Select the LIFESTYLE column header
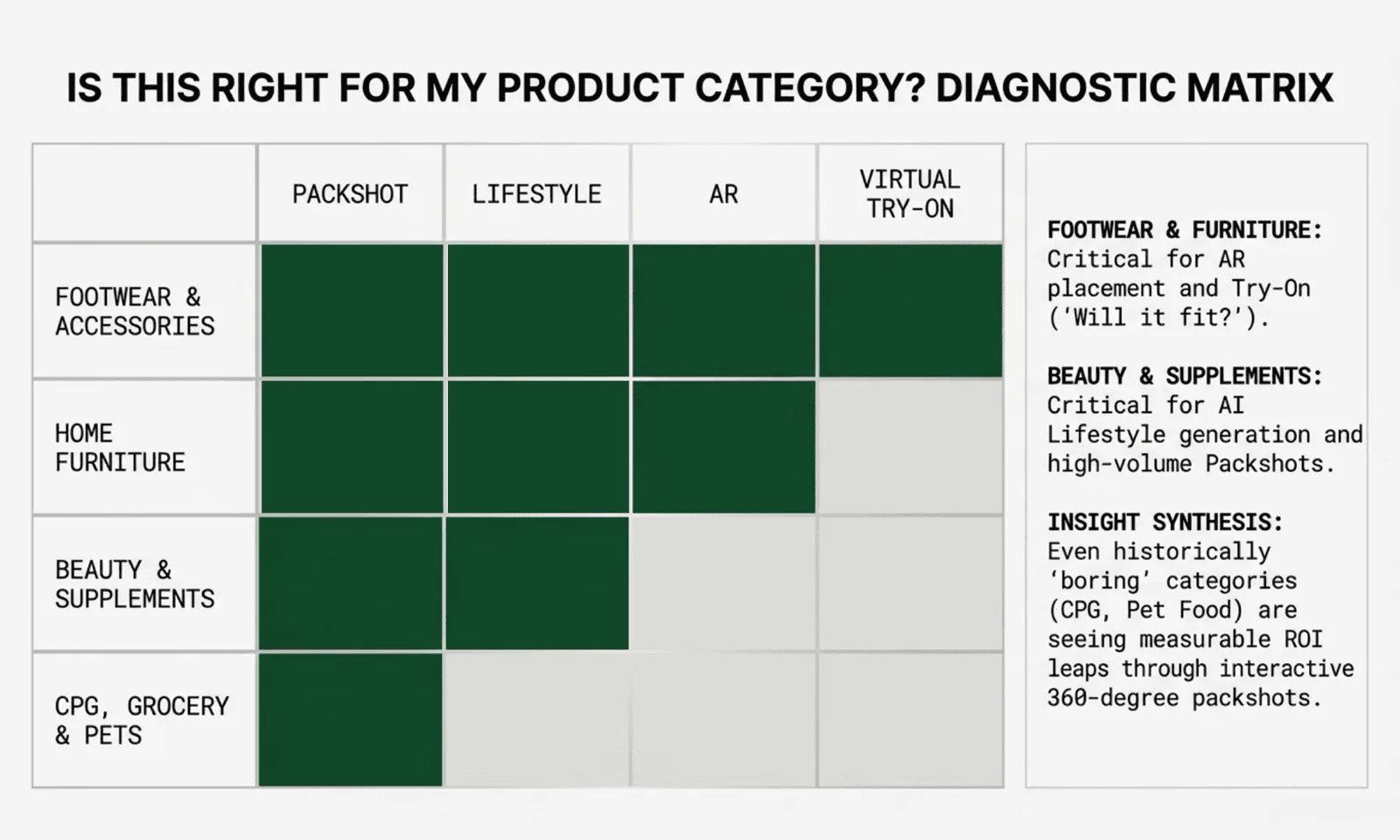The image size is (1400, 840). (536, 193)
